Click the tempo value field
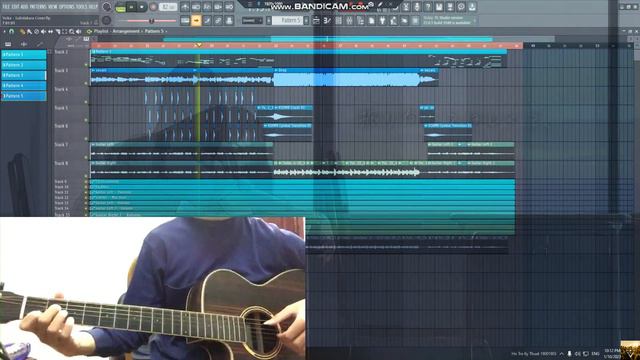Image resolution: width=640 pixels, height=360 pixels. click(168, 7)
